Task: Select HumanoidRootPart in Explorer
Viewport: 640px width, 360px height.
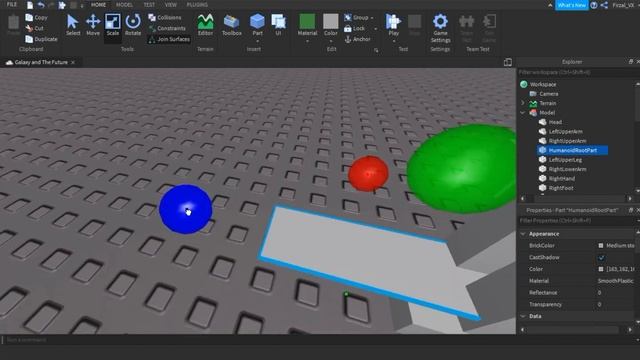Action: 573,150
